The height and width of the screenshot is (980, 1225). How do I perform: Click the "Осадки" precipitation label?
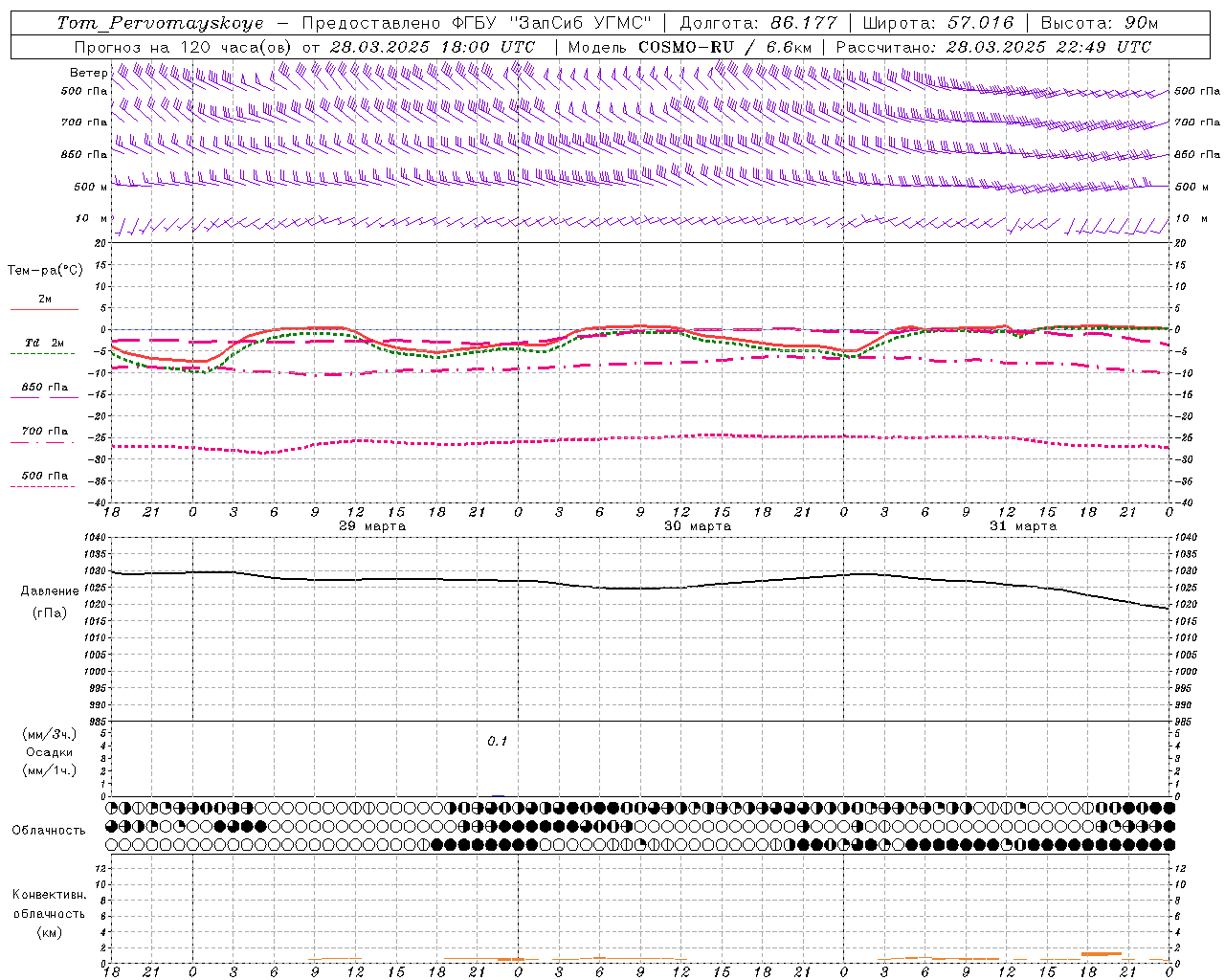pos(50,751)
